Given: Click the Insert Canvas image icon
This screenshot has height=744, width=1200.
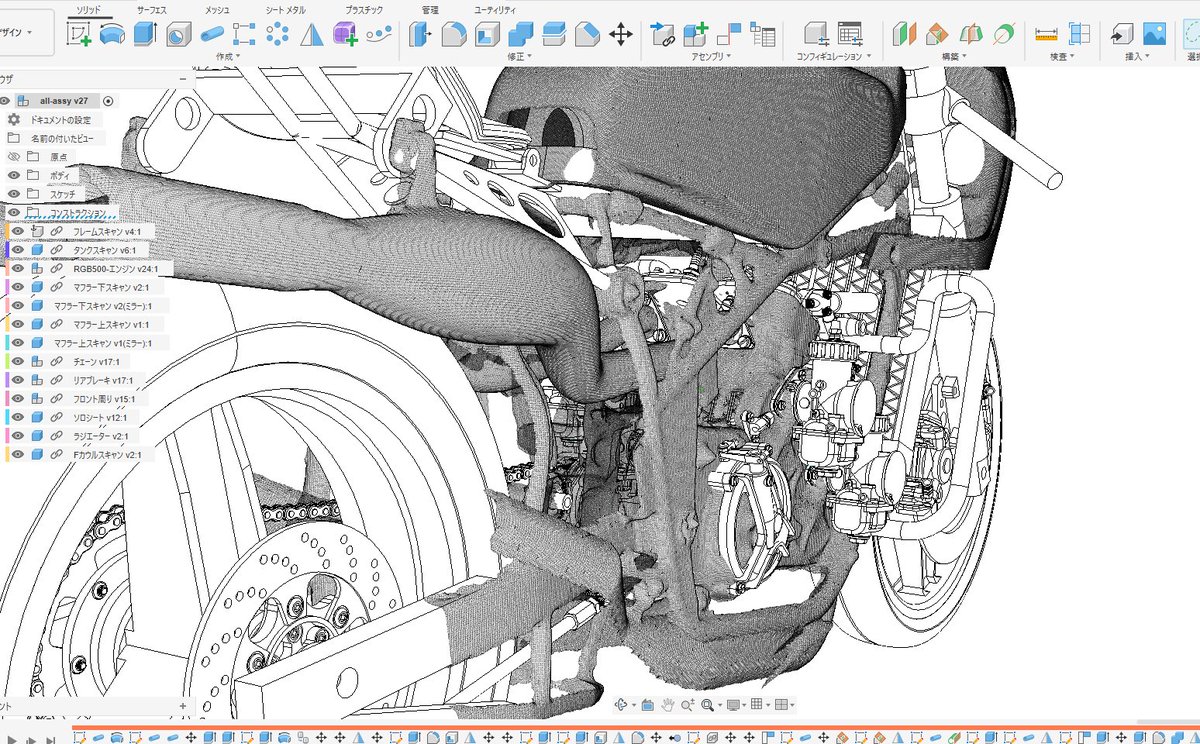Looking at the screenshot, I should (x=1154, y=35).
